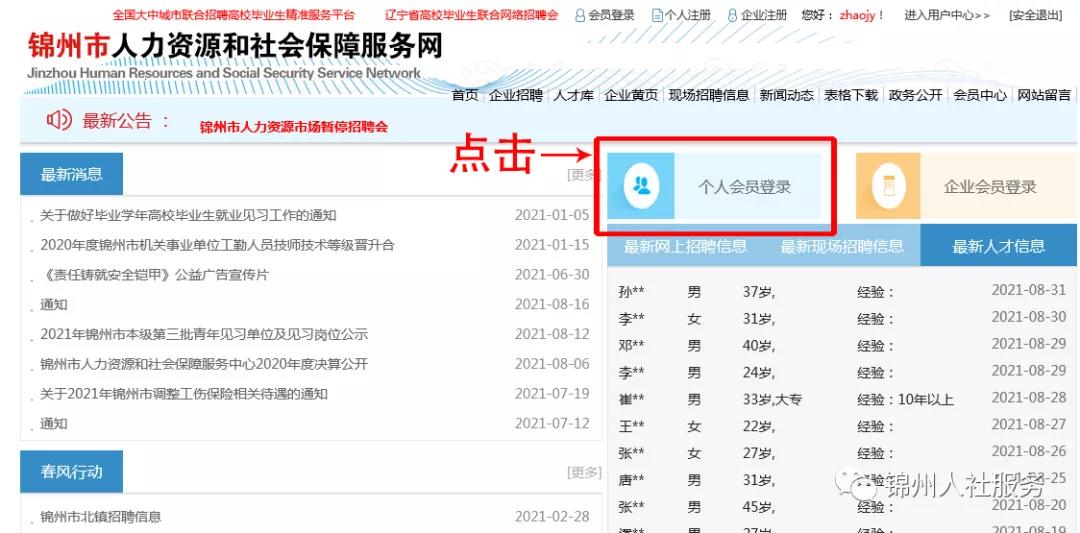This screenshot has width=1080, height=533.
Task: Switch to 最新人才信息 tab
Action: tap(998, 246)
